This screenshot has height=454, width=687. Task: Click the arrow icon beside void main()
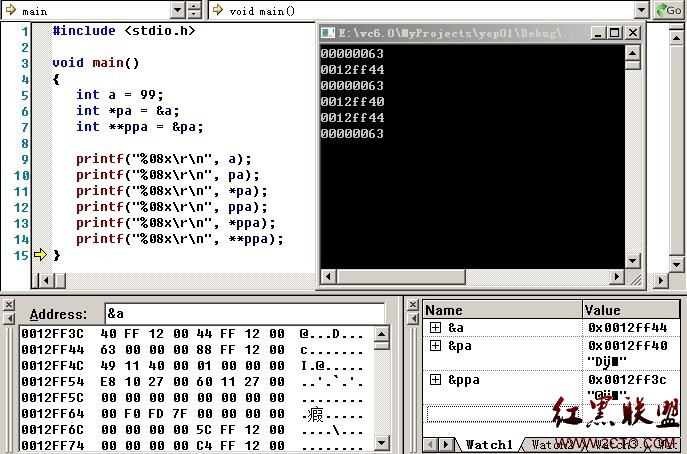click(218, 10)
